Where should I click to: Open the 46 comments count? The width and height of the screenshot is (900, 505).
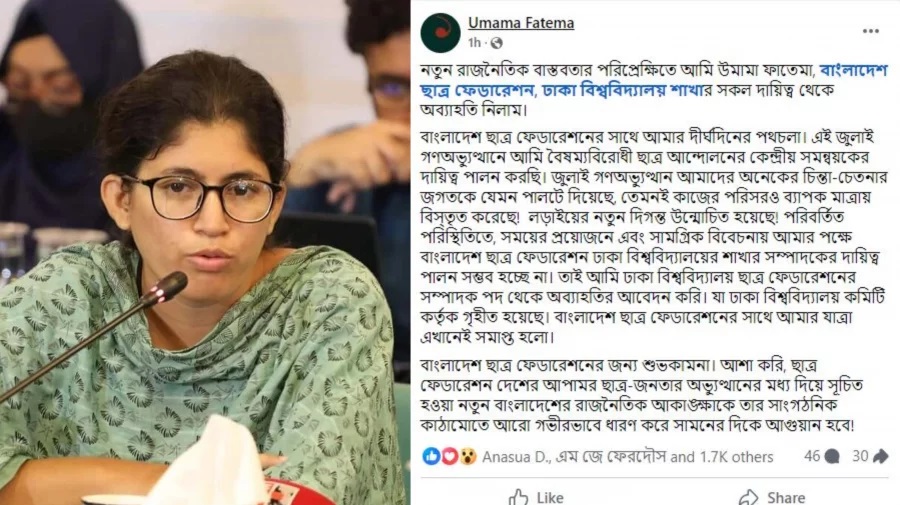(812, 456)
